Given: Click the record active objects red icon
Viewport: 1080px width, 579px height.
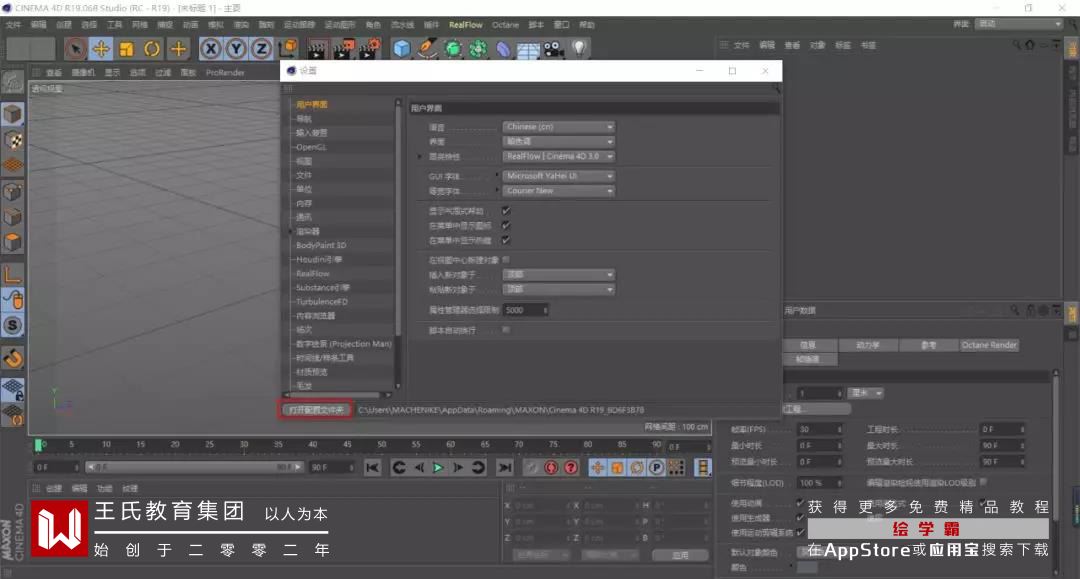Looking at the screenshot, I should tap(551, 467).
